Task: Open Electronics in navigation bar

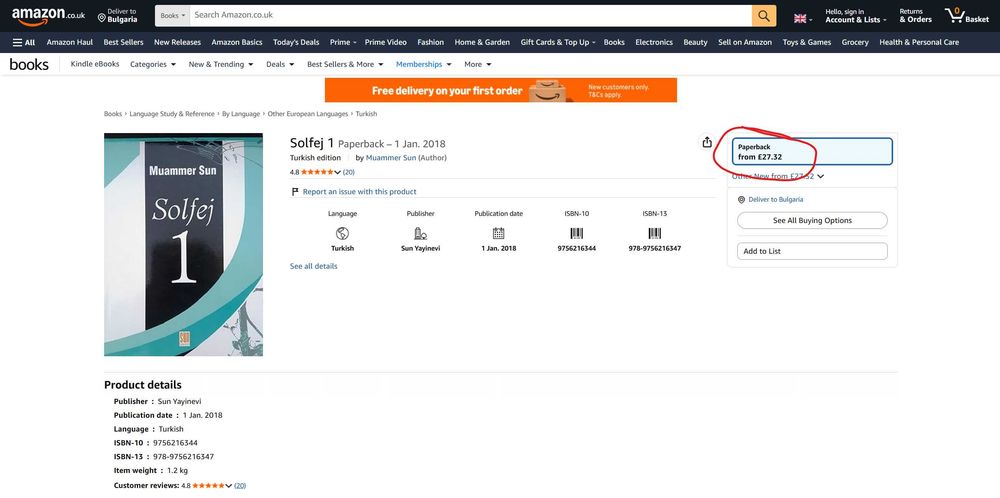Action: pos(654,42)
